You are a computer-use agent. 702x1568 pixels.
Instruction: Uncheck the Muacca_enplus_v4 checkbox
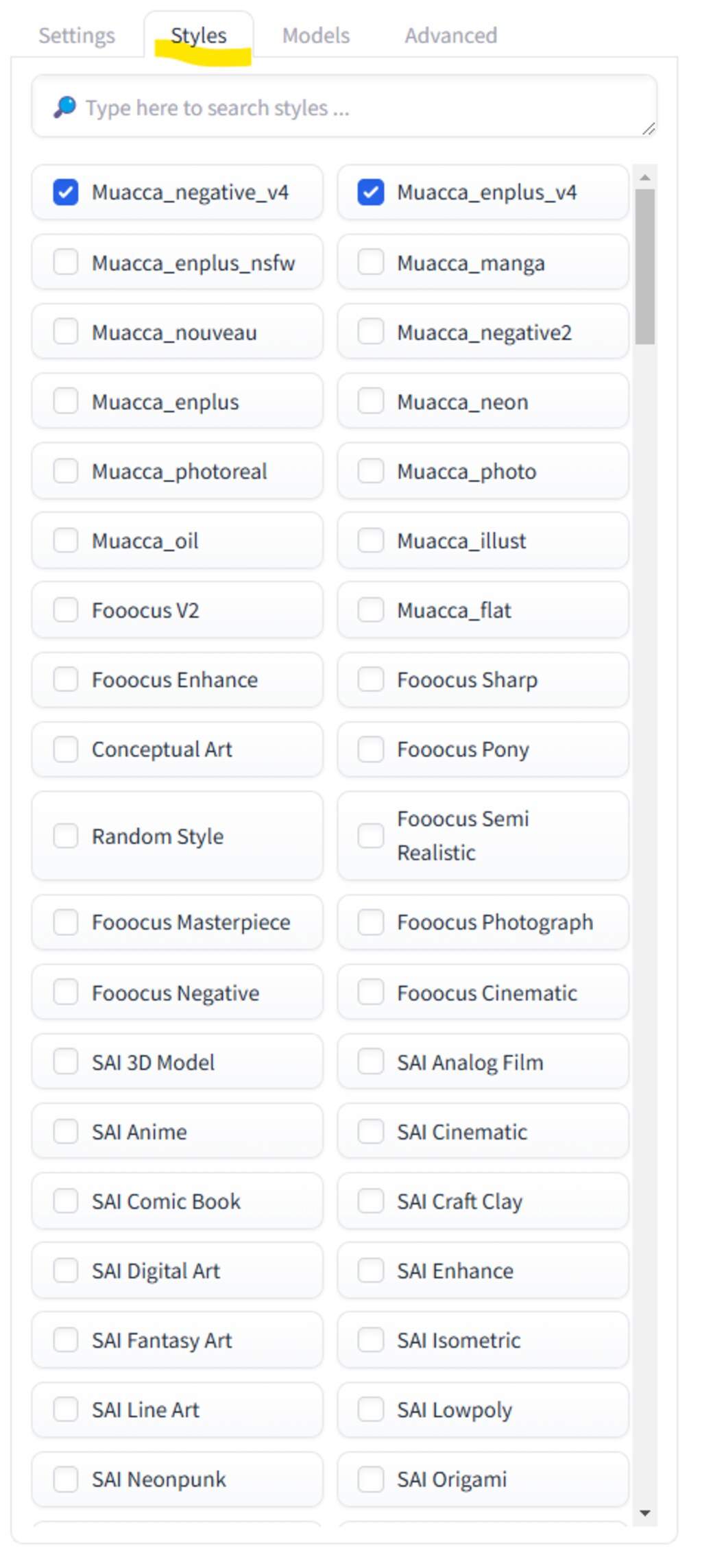point(371,193)
